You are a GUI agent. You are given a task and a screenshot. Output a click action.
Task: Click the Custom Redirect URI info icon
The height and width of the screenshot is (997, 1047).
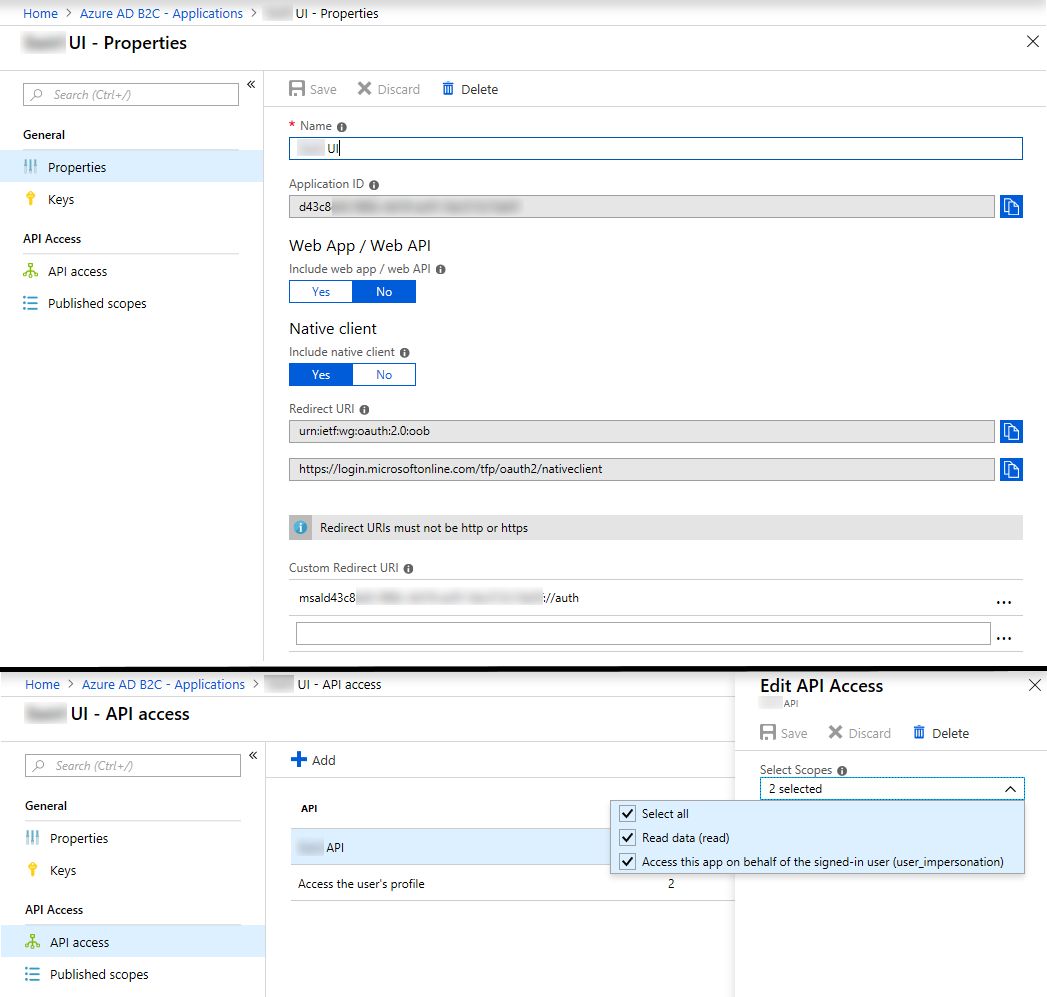point(409,569)
